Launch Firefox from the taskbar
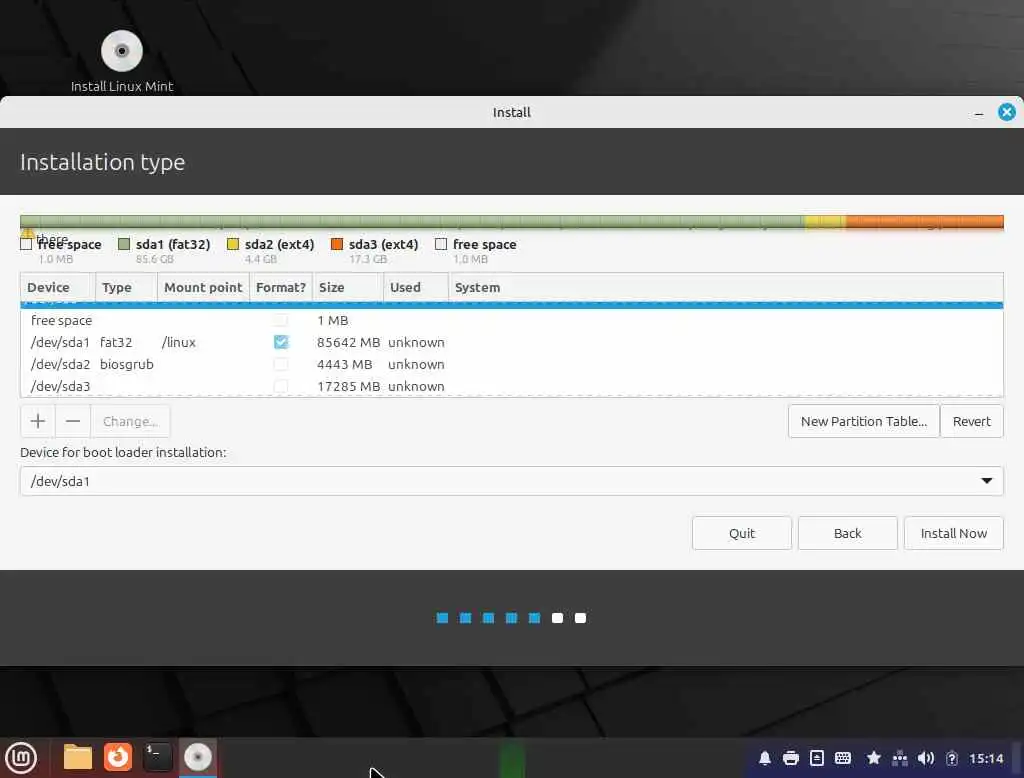Viewport: 1024px width, 778px height. pos(118,758)
